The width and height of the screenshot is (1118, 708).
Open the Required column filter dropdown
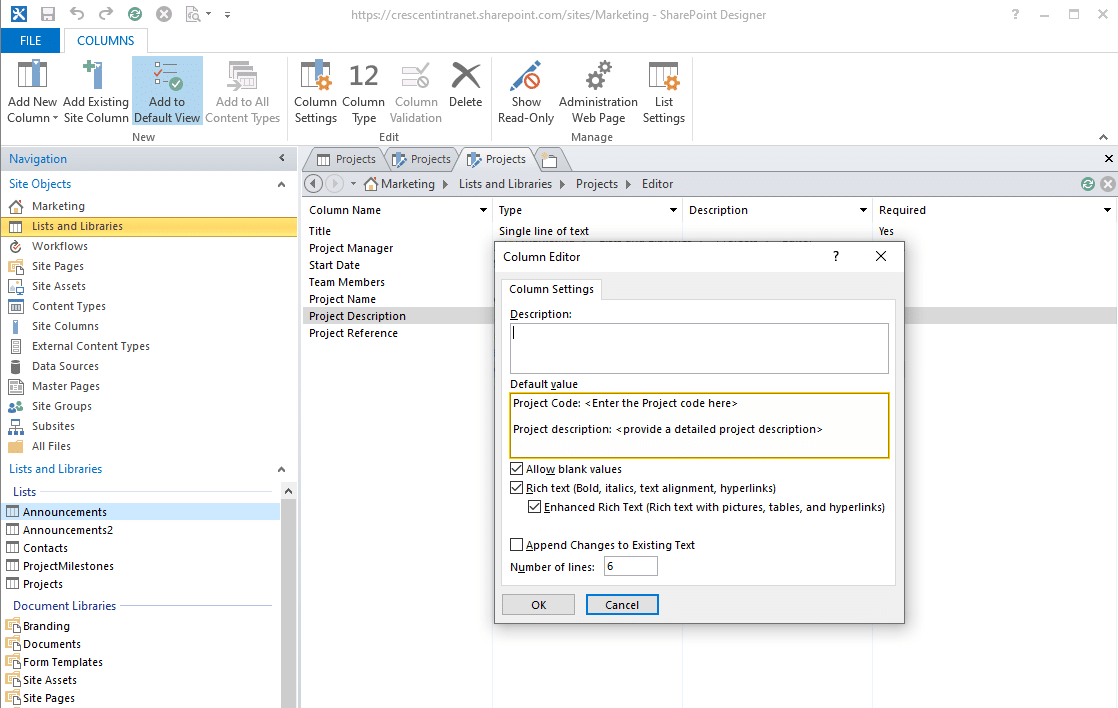(1106, 210)
